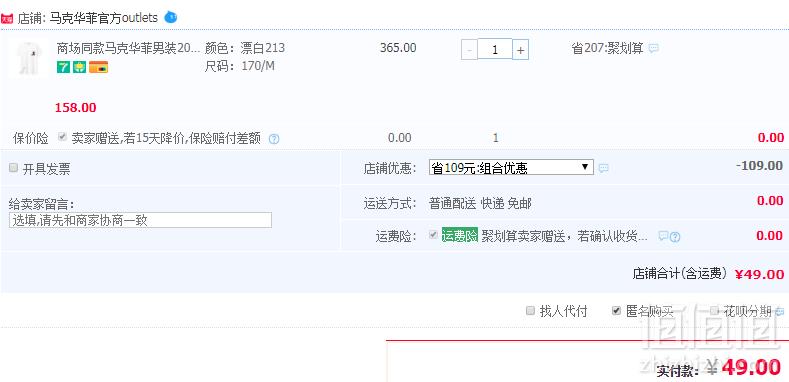
Task: Check the 花呗分期 checkbox
Action: [714, 311]
